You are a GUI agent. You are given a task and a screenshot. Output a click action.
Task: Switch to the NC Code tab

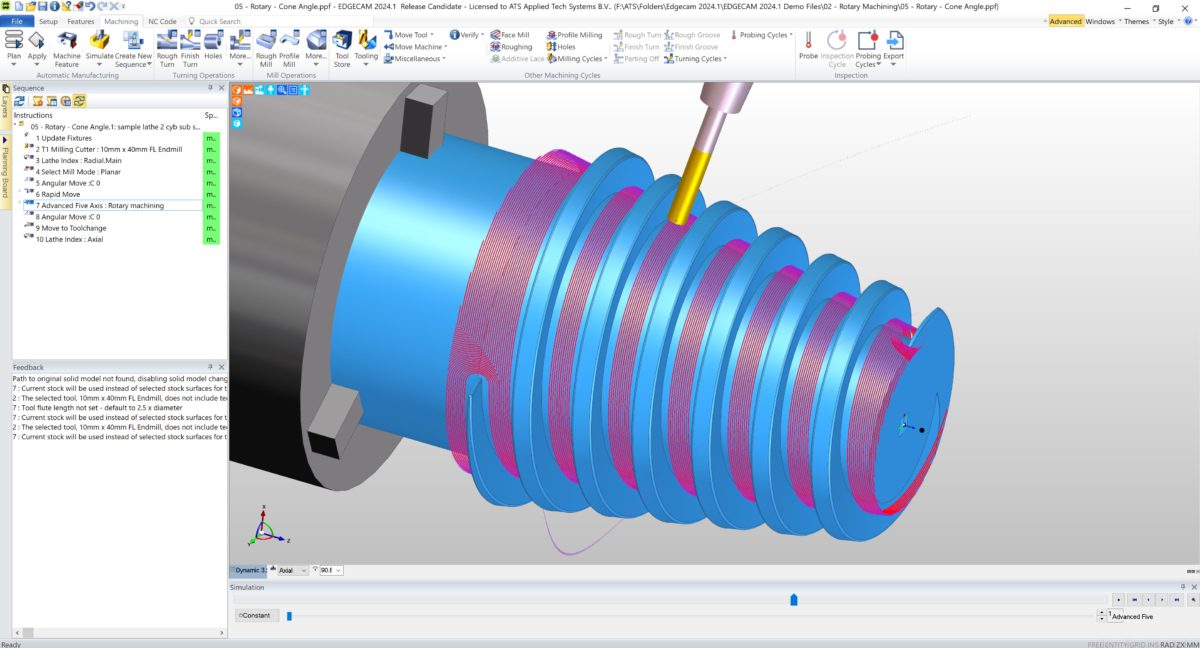pos(161,20)
